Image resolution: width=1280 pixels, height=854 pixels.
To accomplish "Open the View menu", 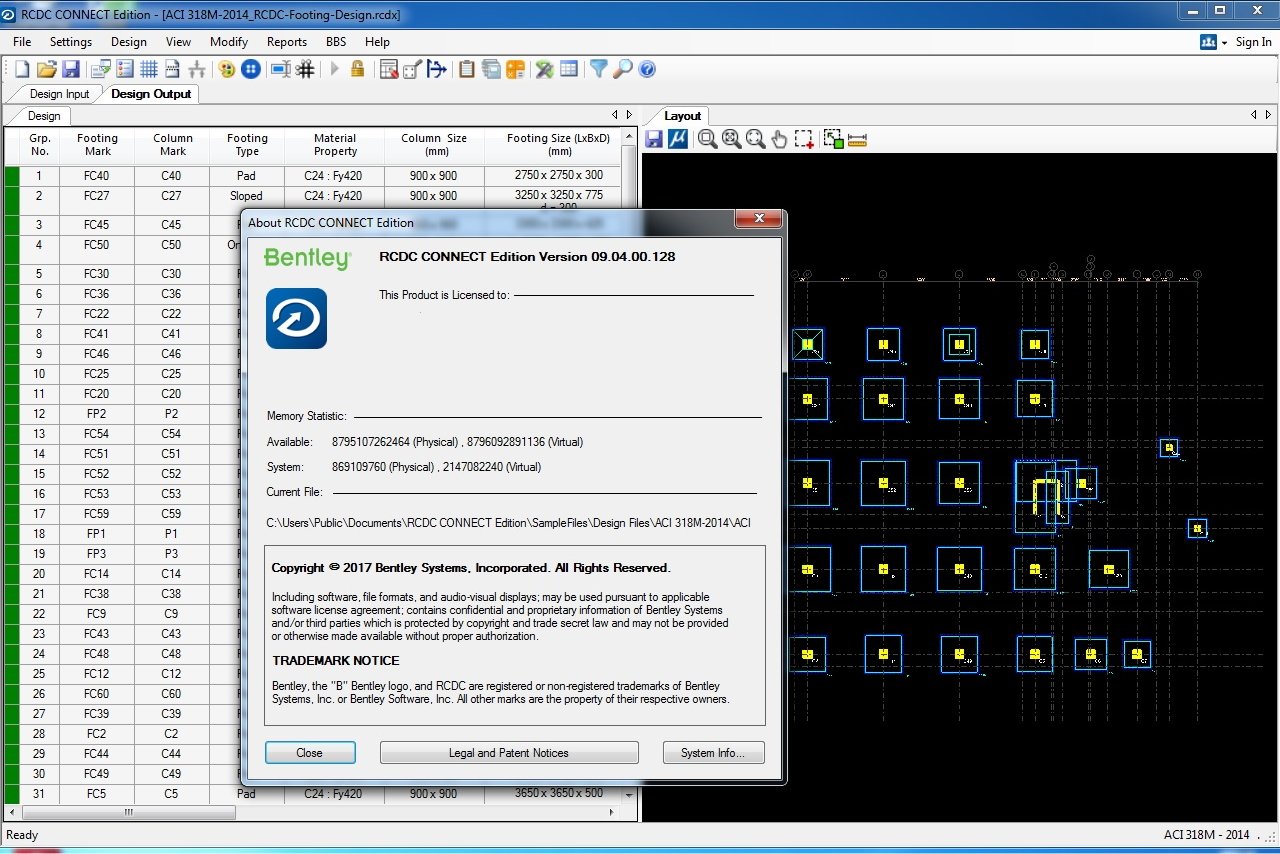I will (178, 42).
